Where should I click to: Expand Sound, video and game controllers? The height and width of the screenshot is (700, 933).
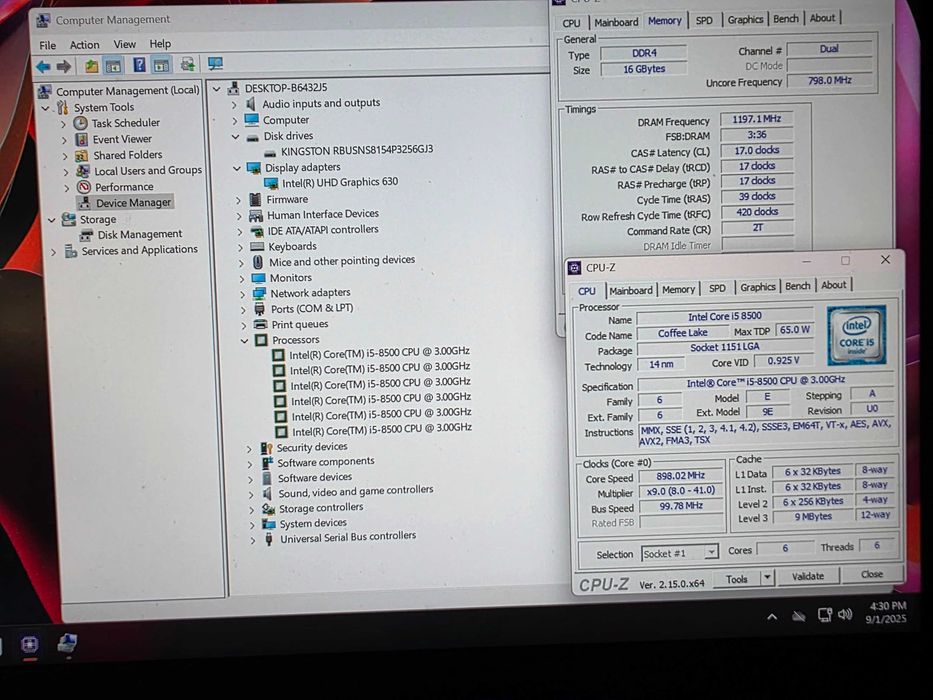click(251, 495)
